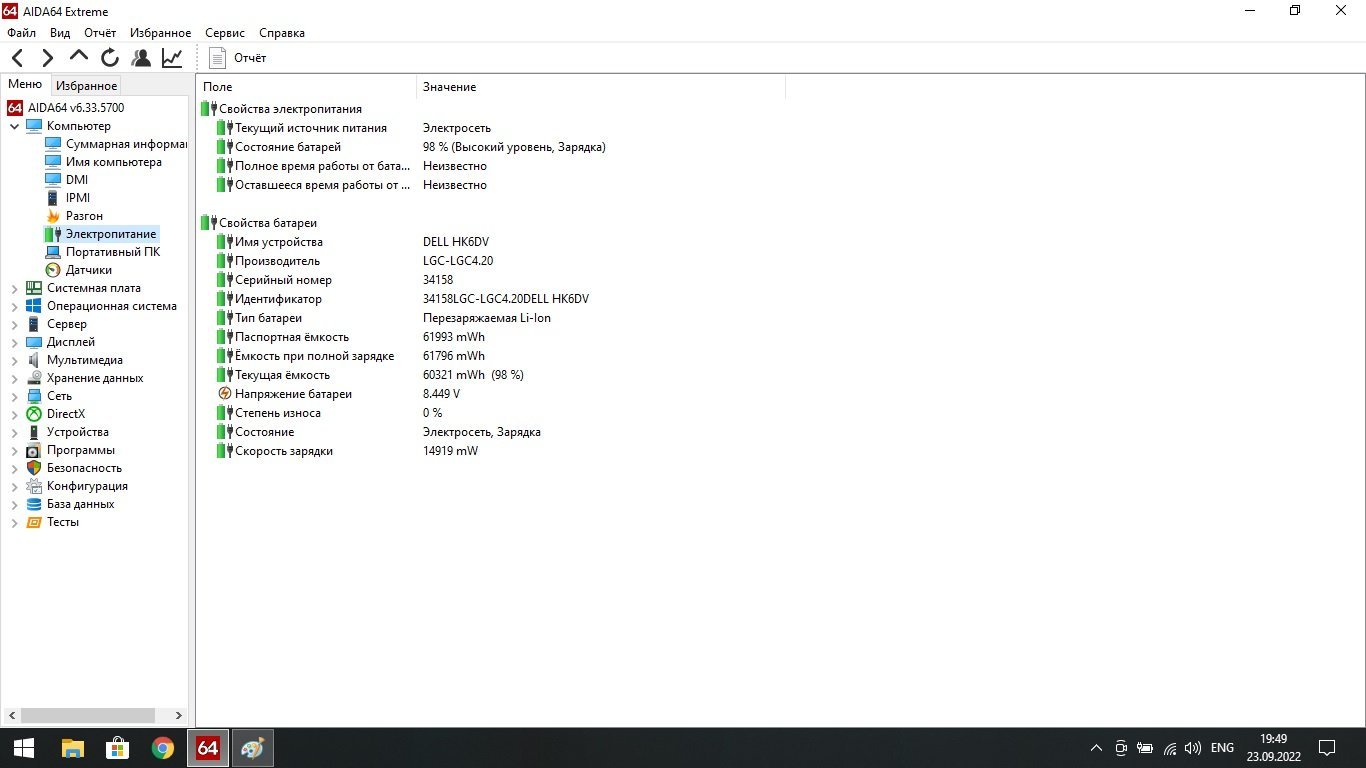Select the Напряжение батареи row
The width and height of the screenshot is (1366, 768).
click(x=338, y=394)
